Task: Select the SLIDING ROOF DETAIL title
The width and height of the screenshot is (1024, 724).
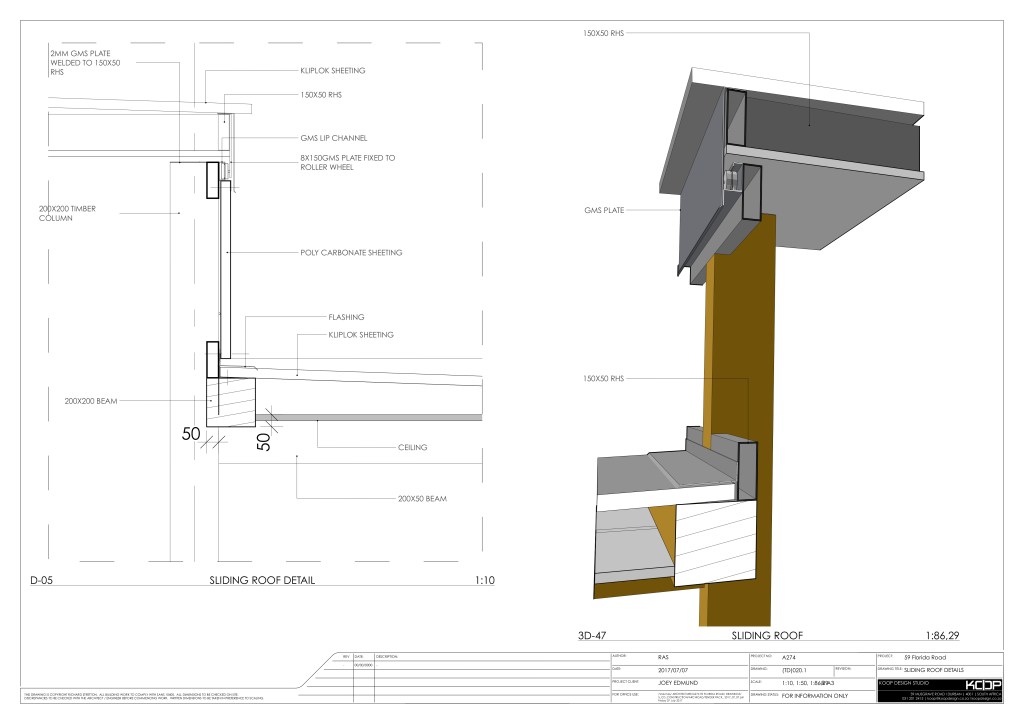Action: [262, 580]
